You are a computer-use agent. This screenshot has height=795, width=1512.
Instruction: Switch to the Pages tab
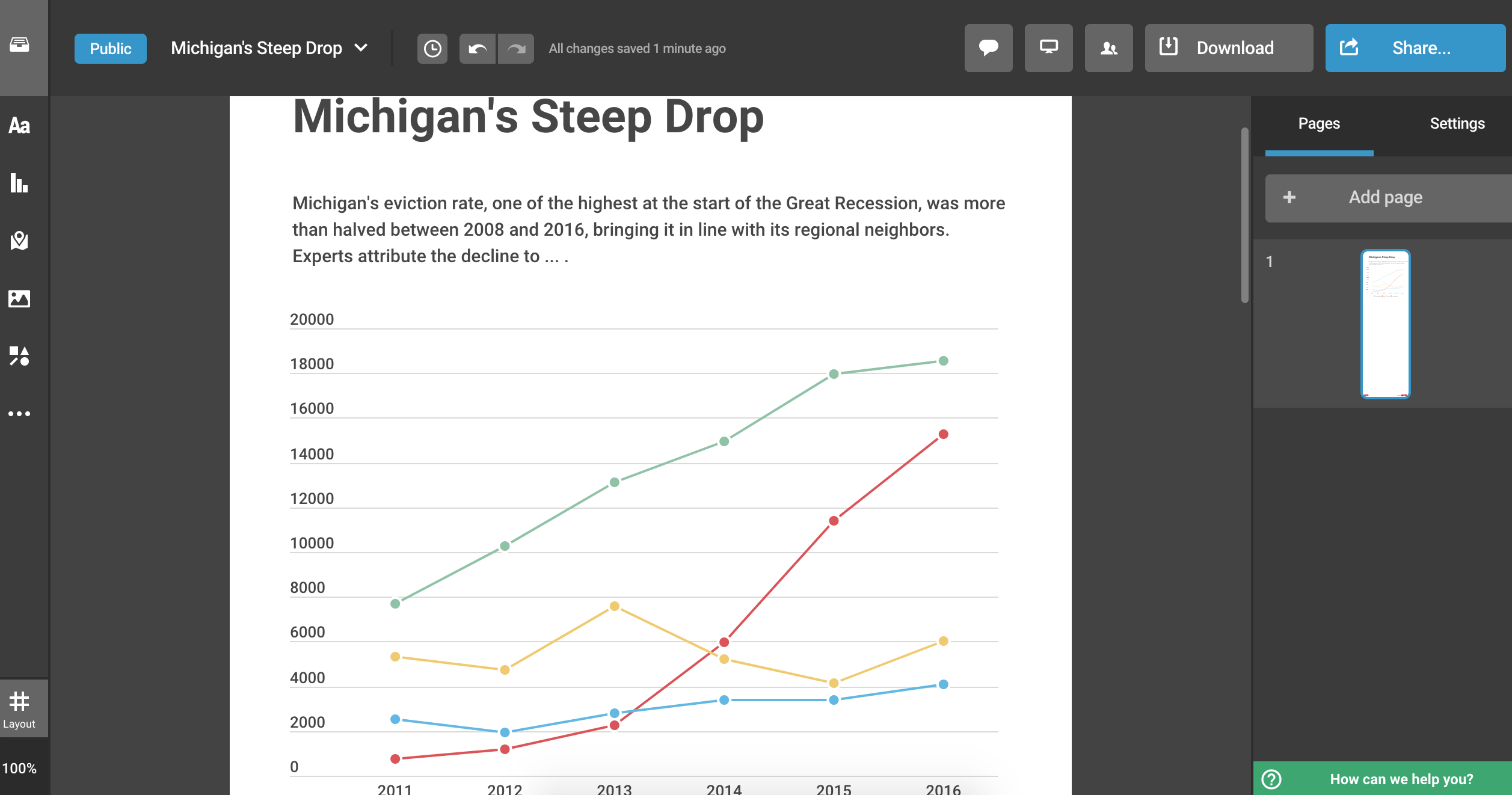pyautogui.click(x=1318, y=124)
